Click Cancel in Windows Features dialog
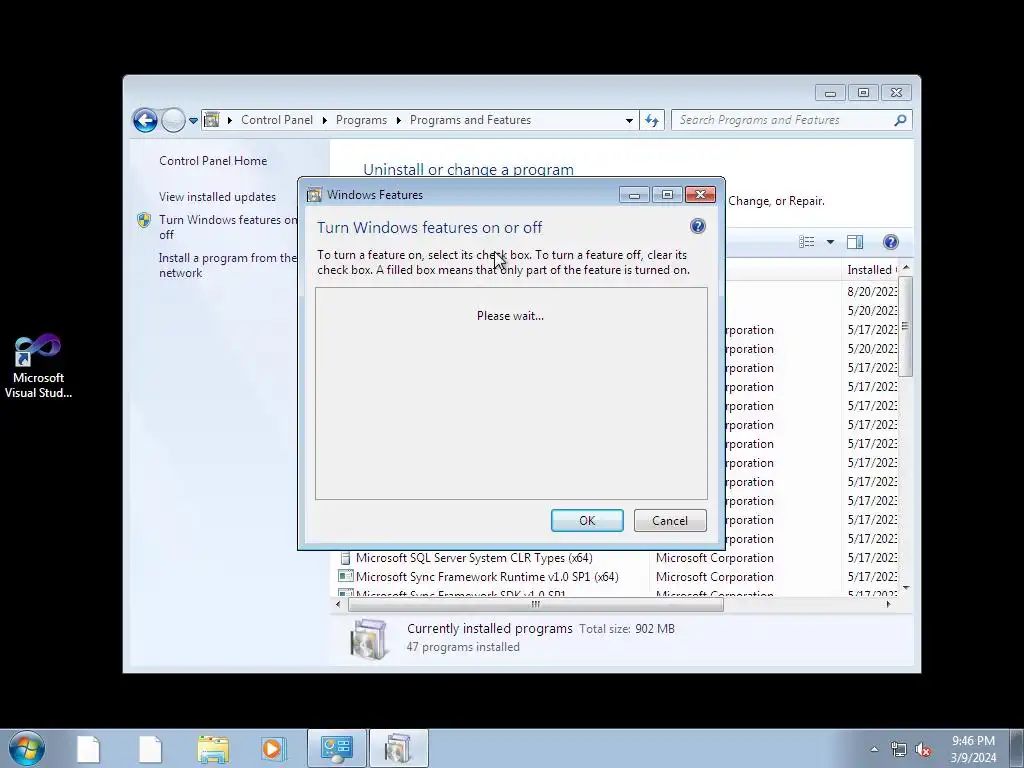 (x=670, y=520)
